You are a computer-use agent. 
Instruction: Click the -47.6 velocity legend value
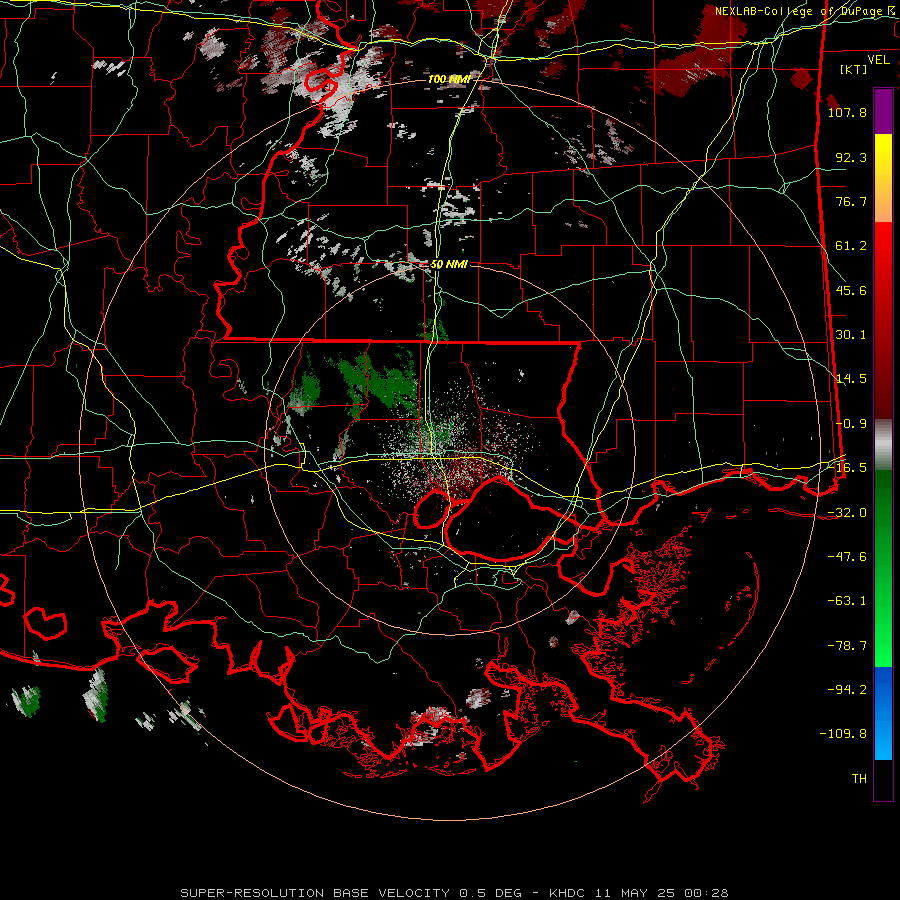coord(847,557)
